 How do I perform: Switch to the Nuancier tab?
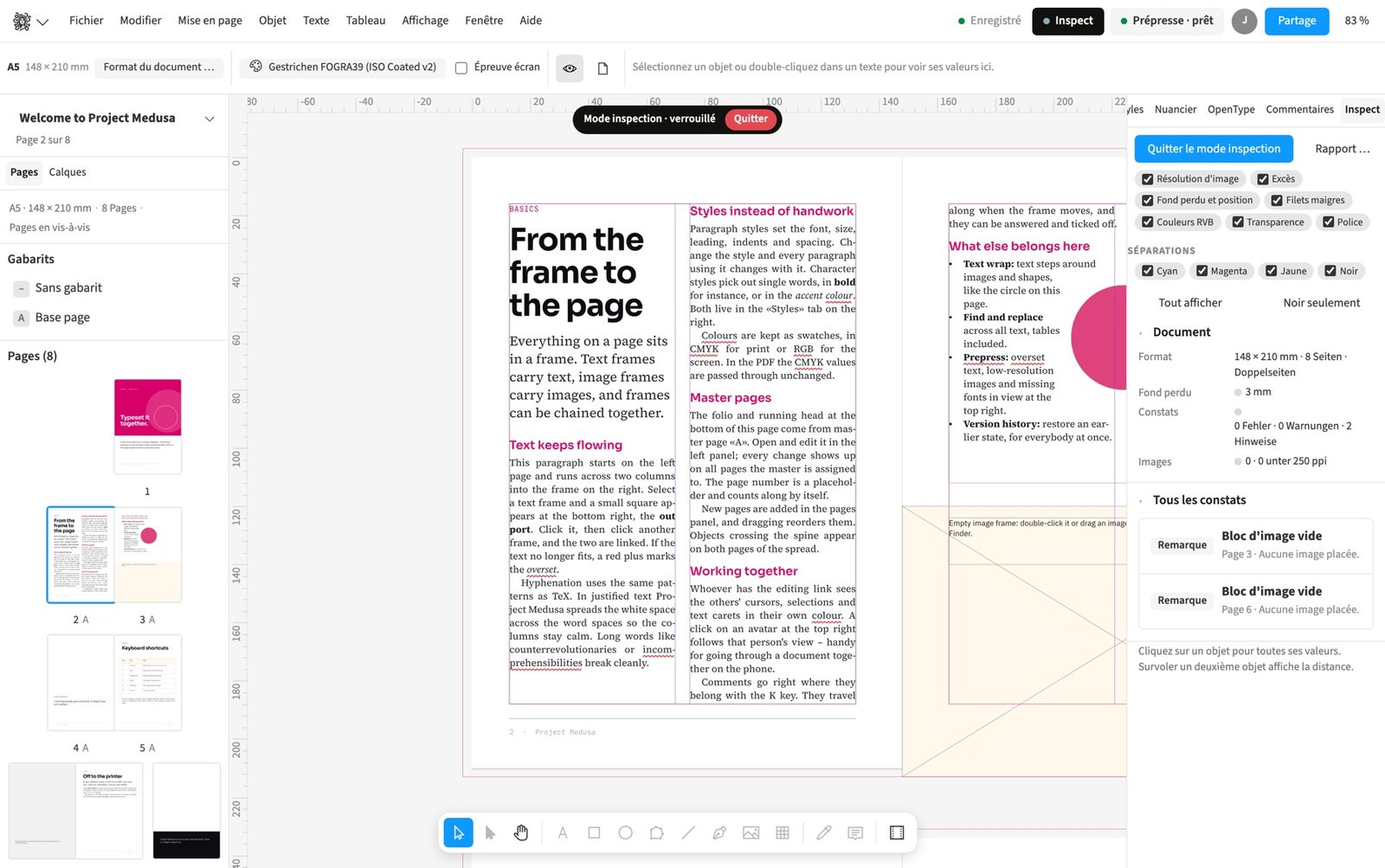click(1176, 109)
